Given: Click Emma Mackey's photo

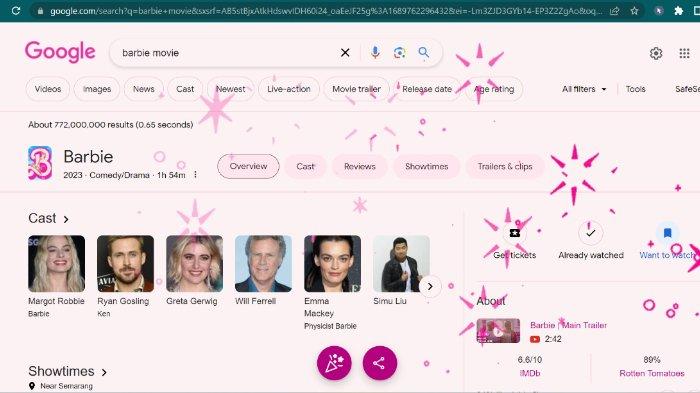Looking at the screenshot, I should point(333,263).
